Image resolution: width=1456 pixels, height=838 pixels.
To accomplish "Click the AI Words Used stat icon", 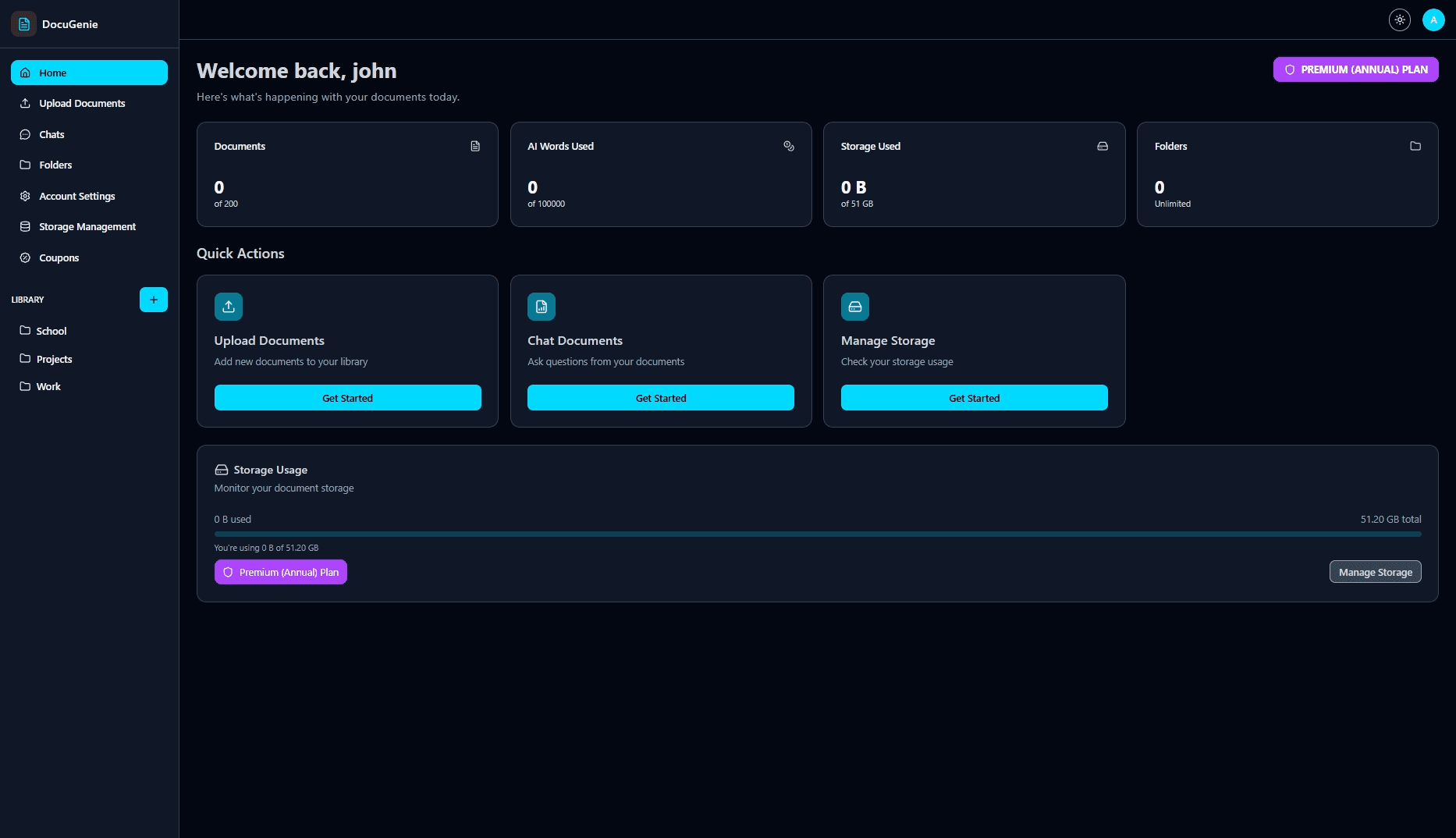I will 788,146.
